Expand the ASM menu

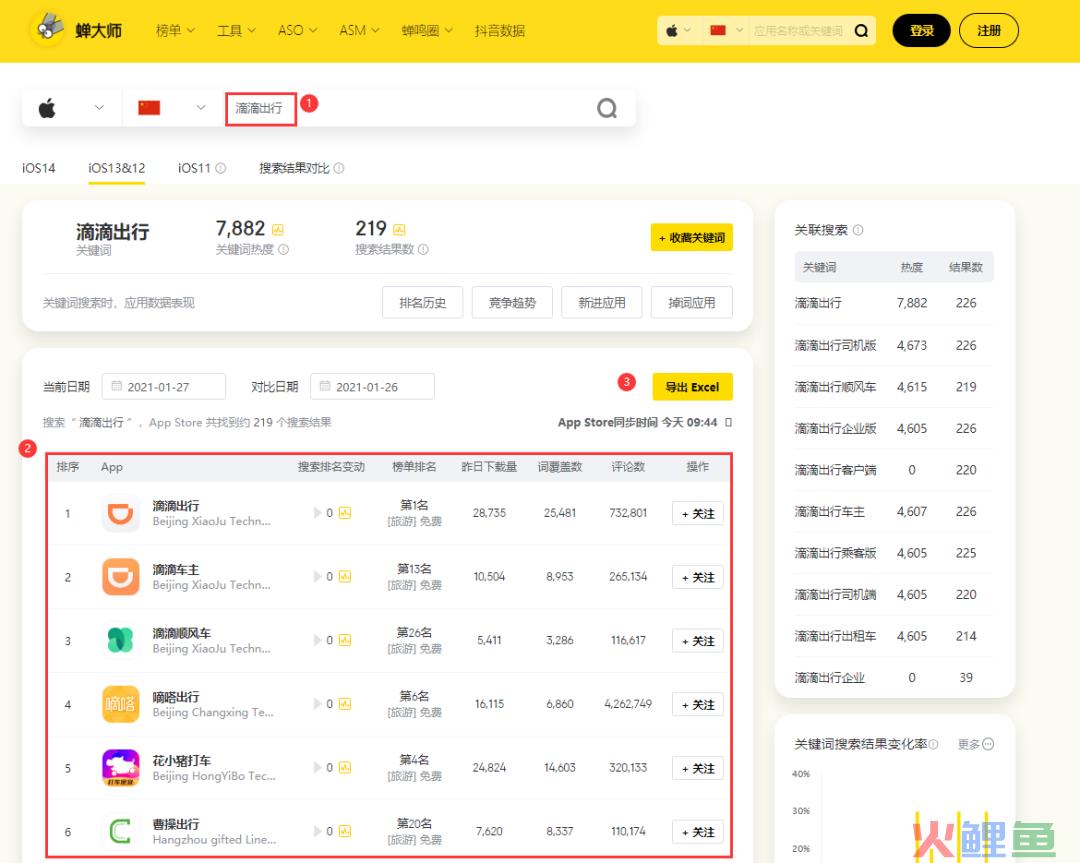pos(359,30)
